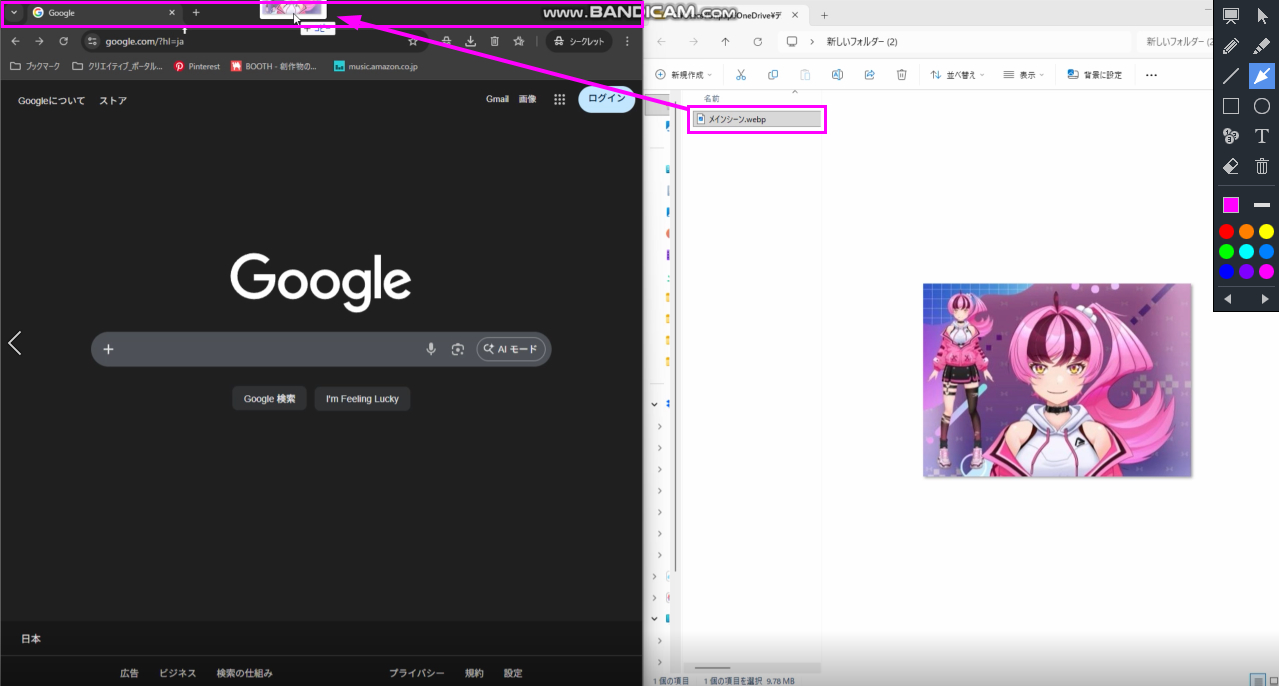The image size is (1279, 686).
Task: Choose the ellipse shape tool
Action: tap(1262, 106)
